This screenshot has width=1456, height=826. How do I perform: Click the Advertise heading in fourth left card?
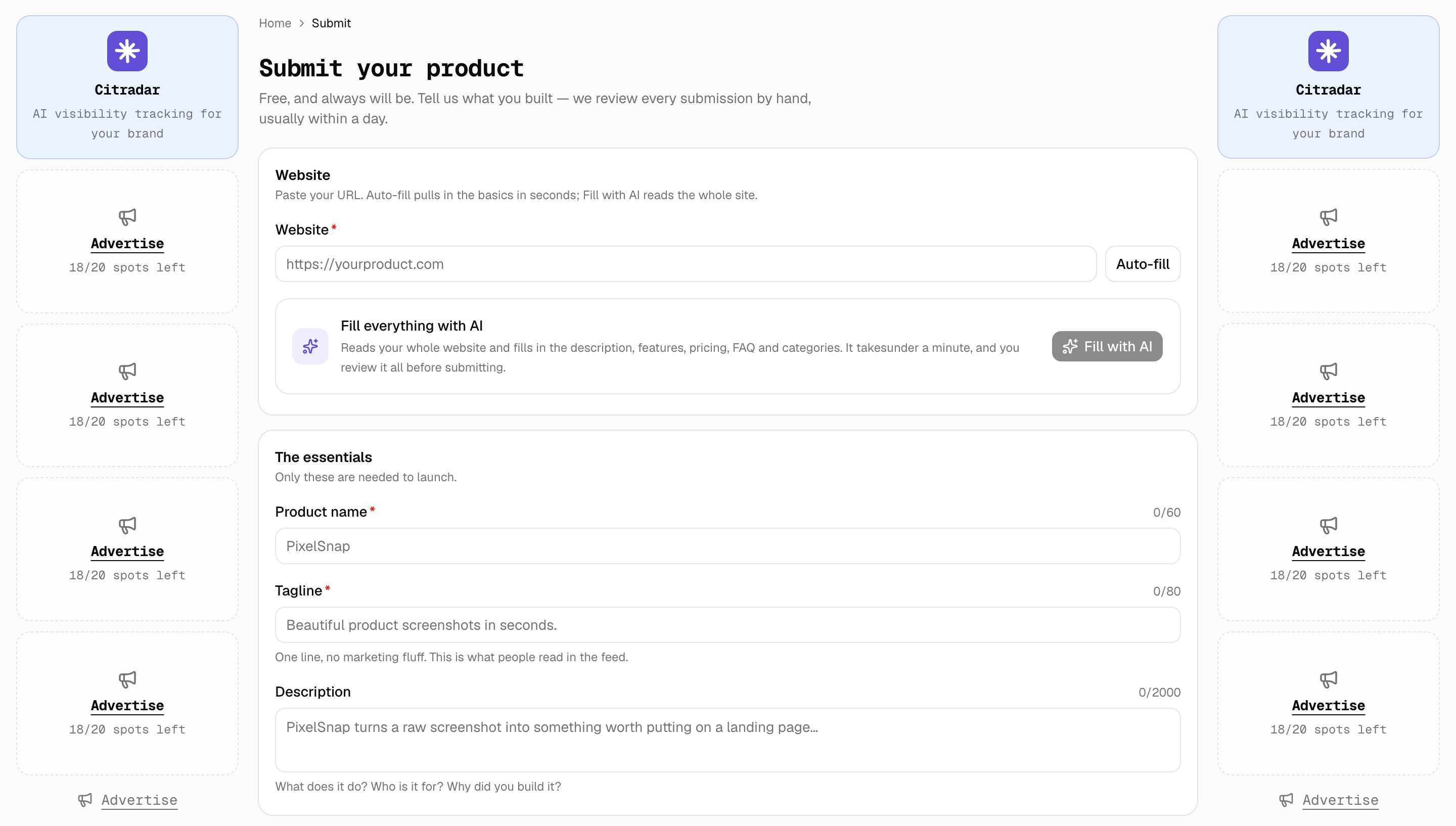coord(127,705)
